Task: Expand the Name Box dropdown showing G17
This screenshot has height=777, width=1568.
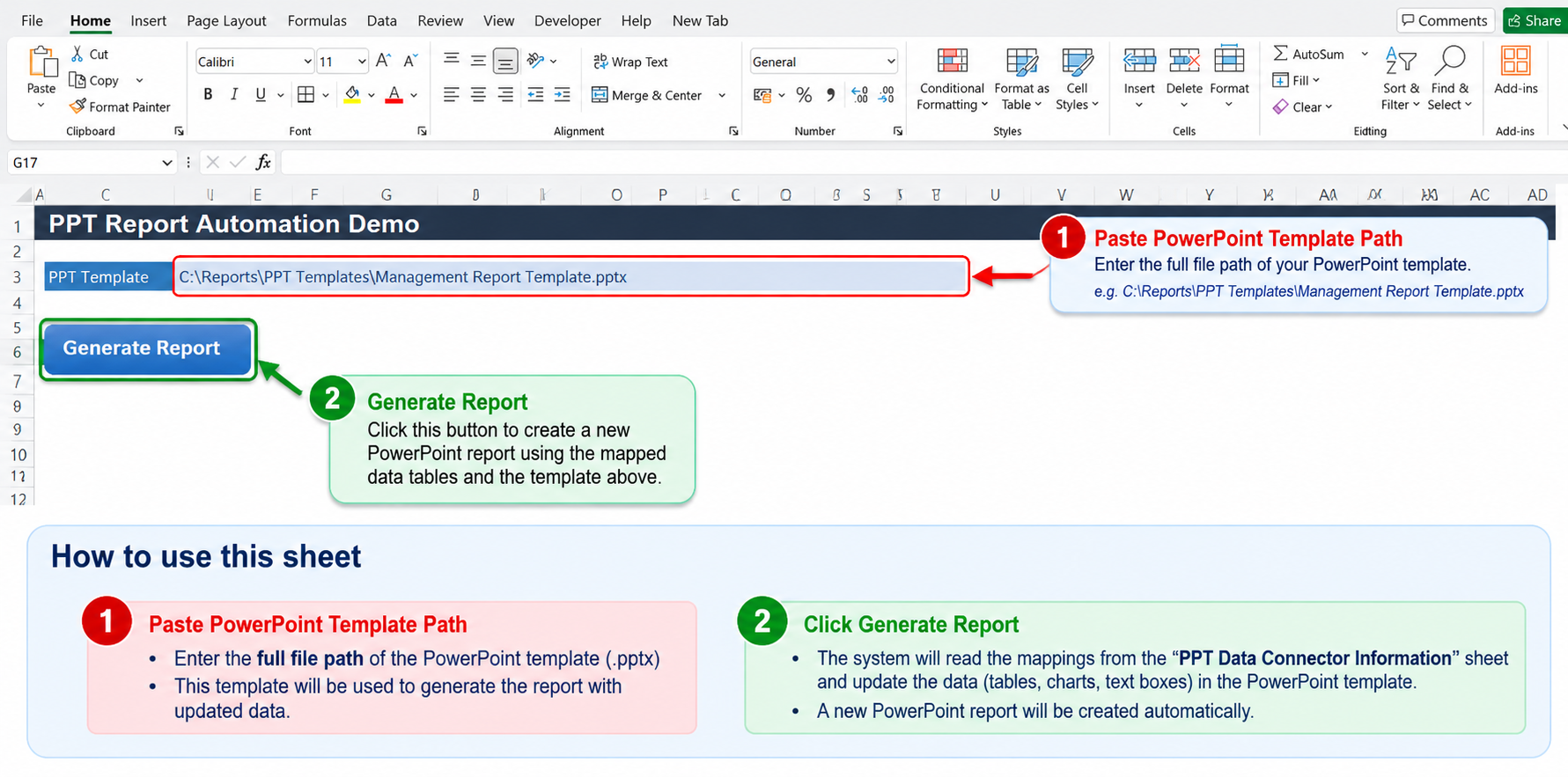Action: 166,163
